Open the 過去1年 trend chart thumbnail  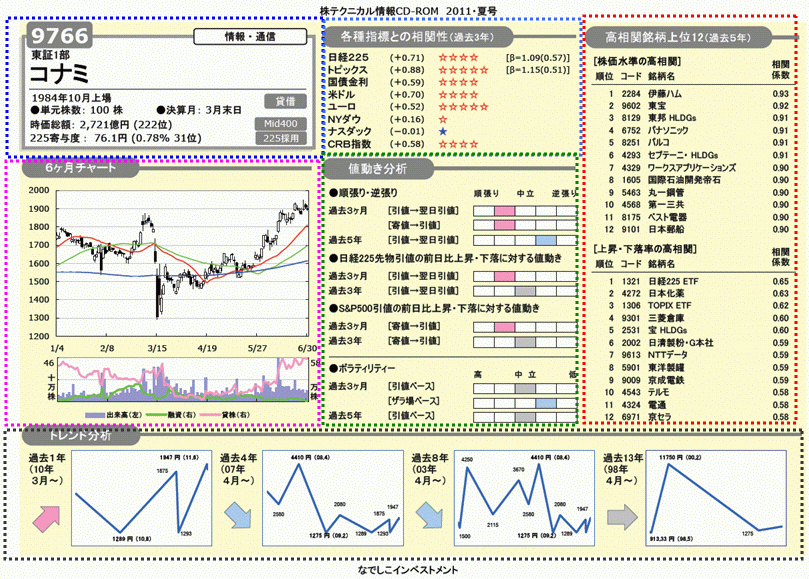(141, 498)
